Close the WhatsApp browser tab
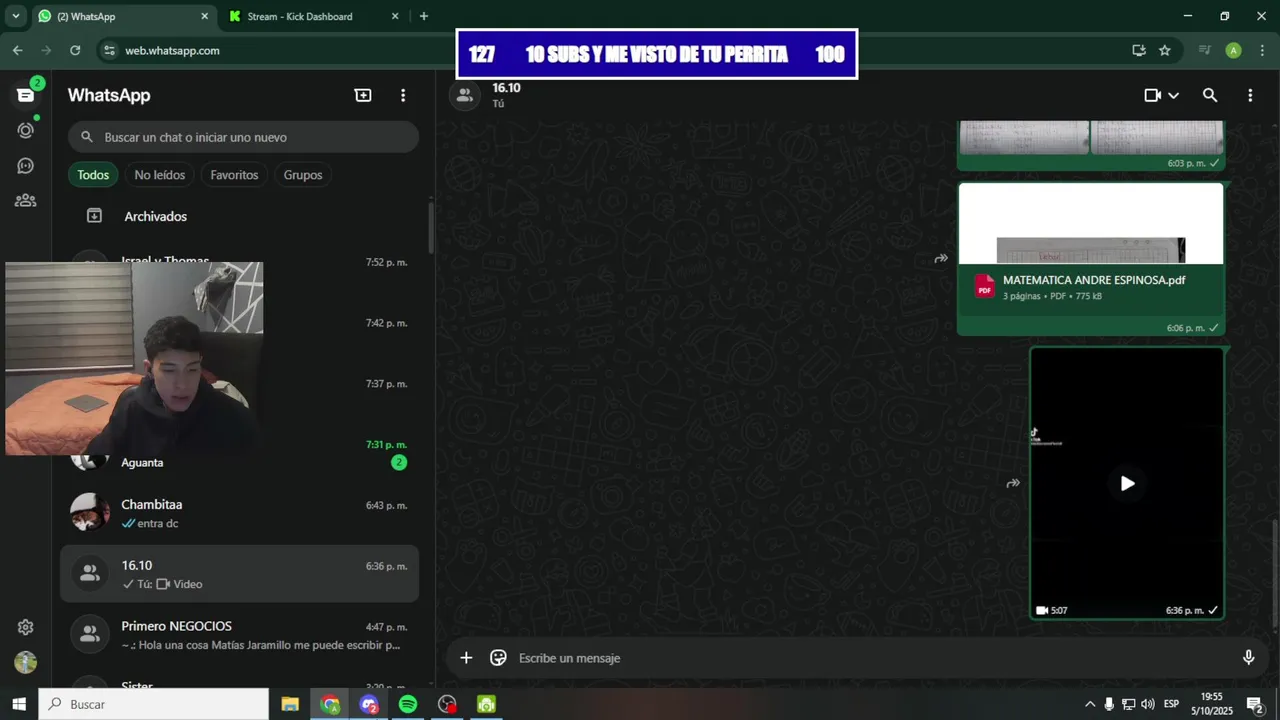This screenshot has width=1280, height=720. tap(205, 16)
